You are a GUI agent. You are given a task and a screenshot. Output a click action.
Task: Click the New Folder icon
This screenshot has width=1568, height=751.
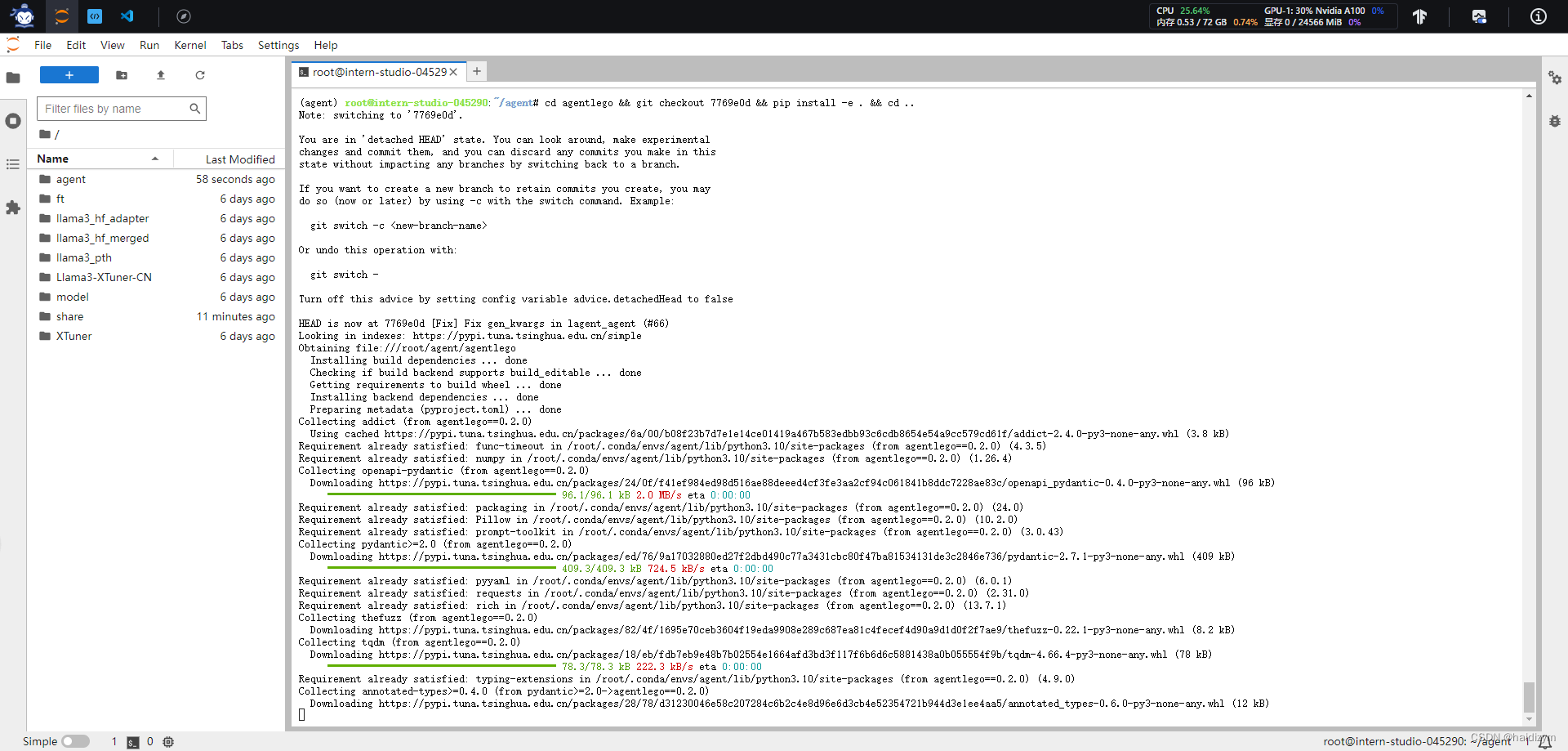(122, 75)
